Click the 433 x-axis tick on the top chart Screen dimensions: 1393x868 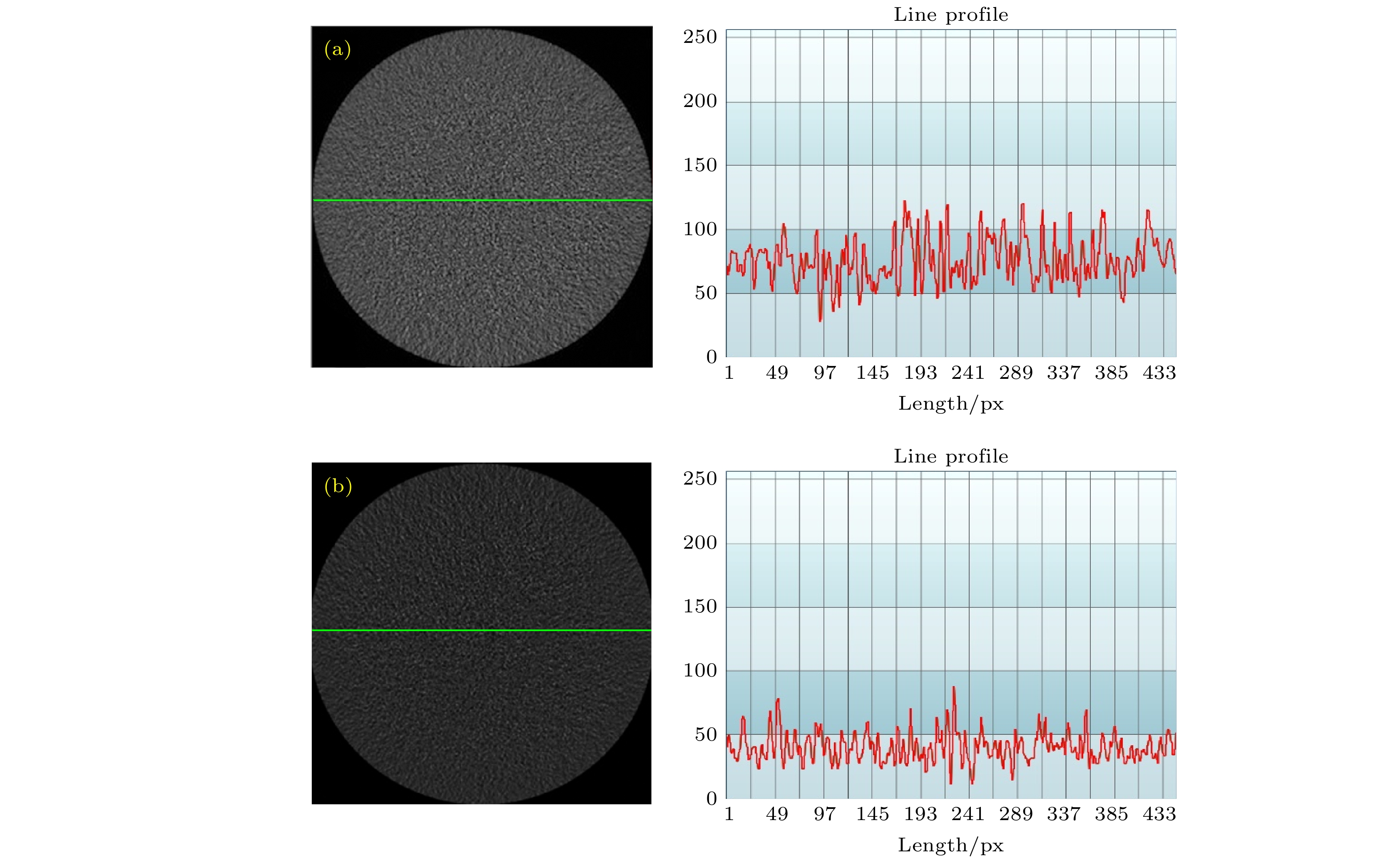[1159, 373]
